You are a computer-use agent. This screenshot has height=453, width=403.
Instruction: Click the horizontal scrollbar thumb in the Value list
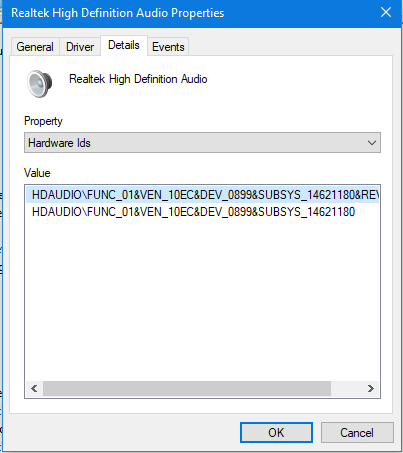(x=187, y=389)
